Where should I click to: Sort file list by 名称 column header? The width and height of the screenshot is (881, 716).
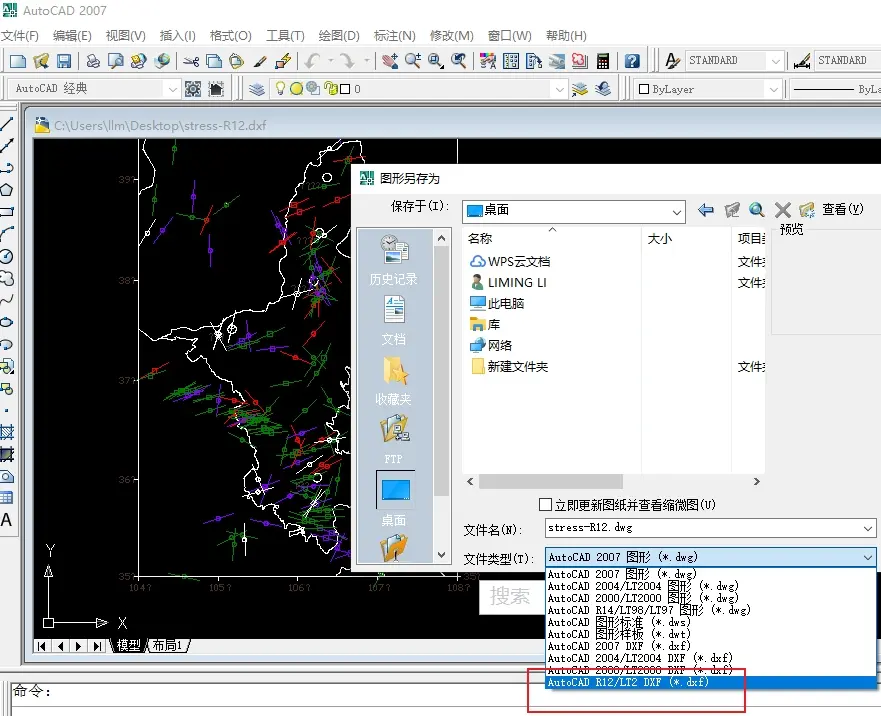pos(480,239)
